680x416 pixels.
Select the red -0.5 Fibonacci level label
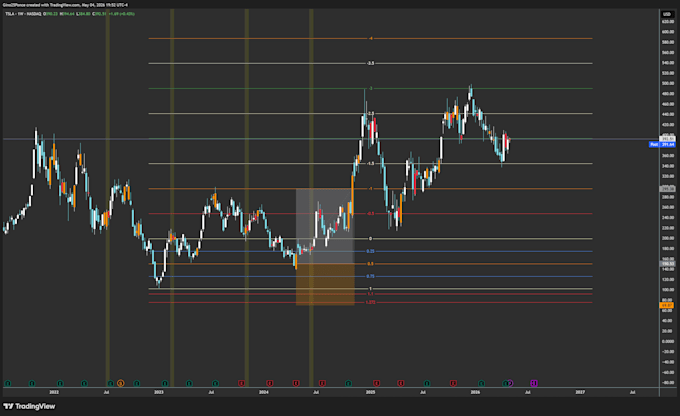(x=370, y=213)
